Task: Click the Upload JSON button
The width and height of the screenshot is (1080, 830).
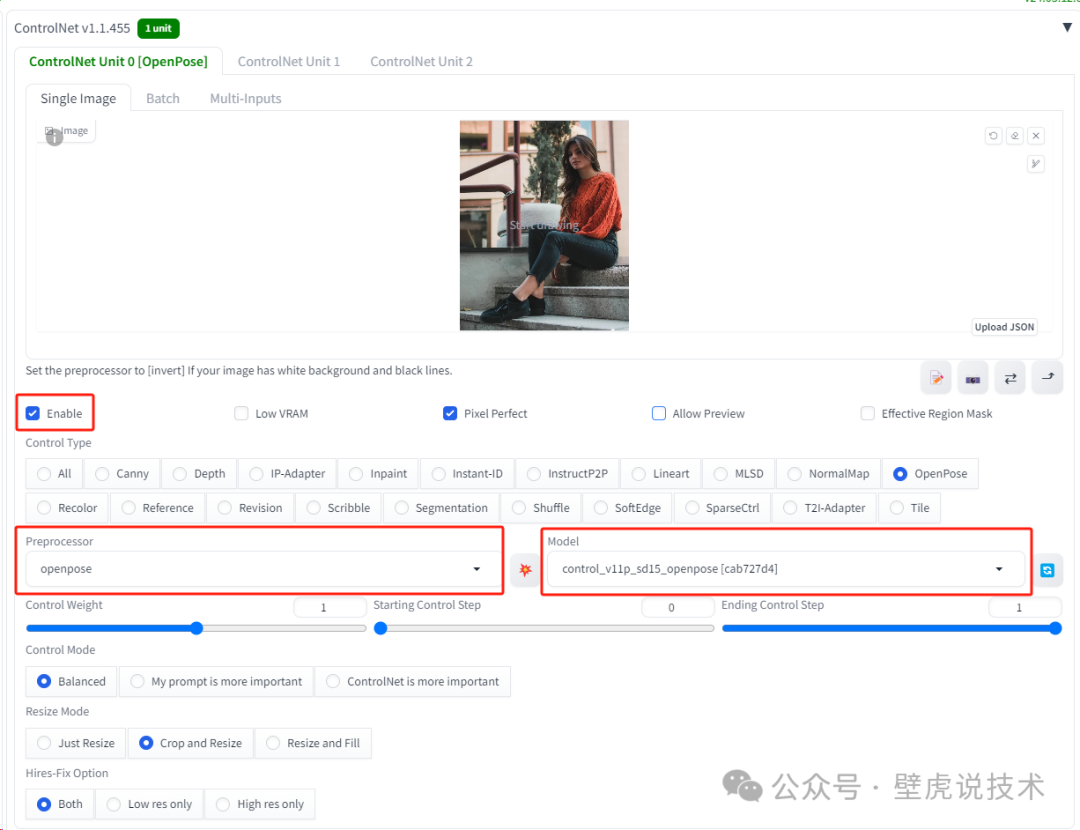Action: [1004, 327]
